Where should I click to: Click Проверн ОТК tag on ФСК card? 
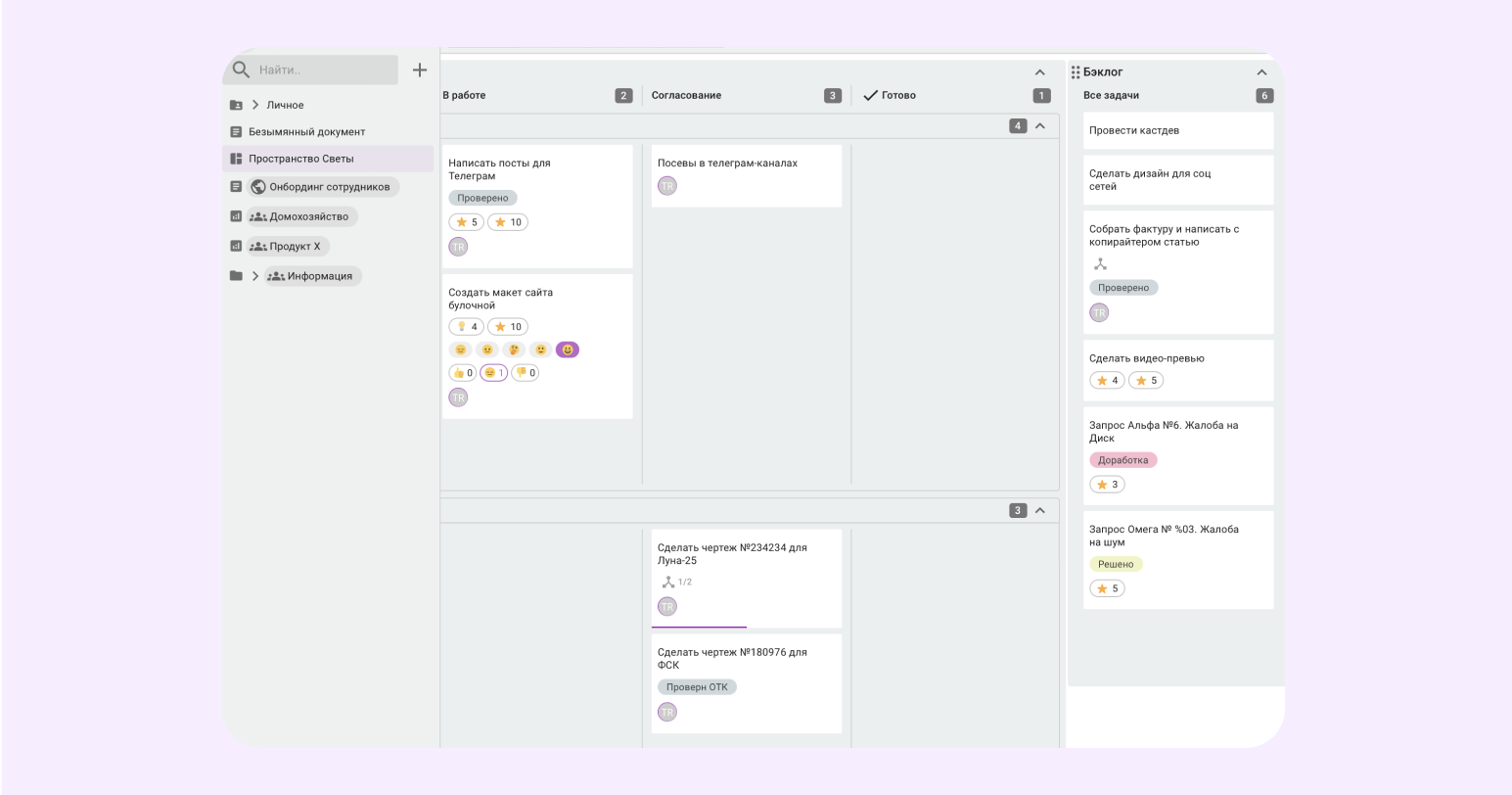tap(697, 687)
